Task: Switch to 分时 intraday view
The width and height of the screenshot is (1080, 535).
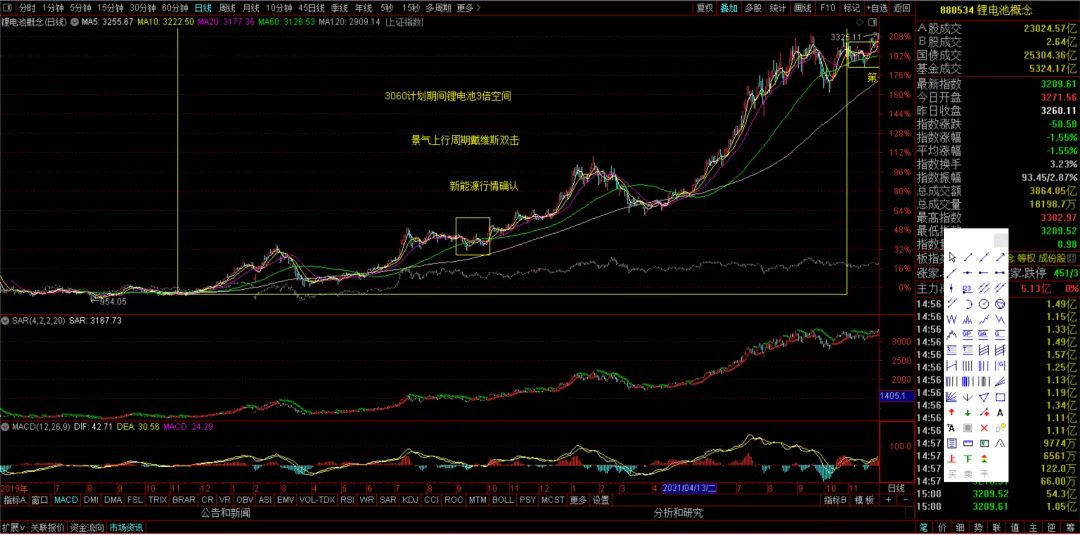Action: click(x=26, y=8)
